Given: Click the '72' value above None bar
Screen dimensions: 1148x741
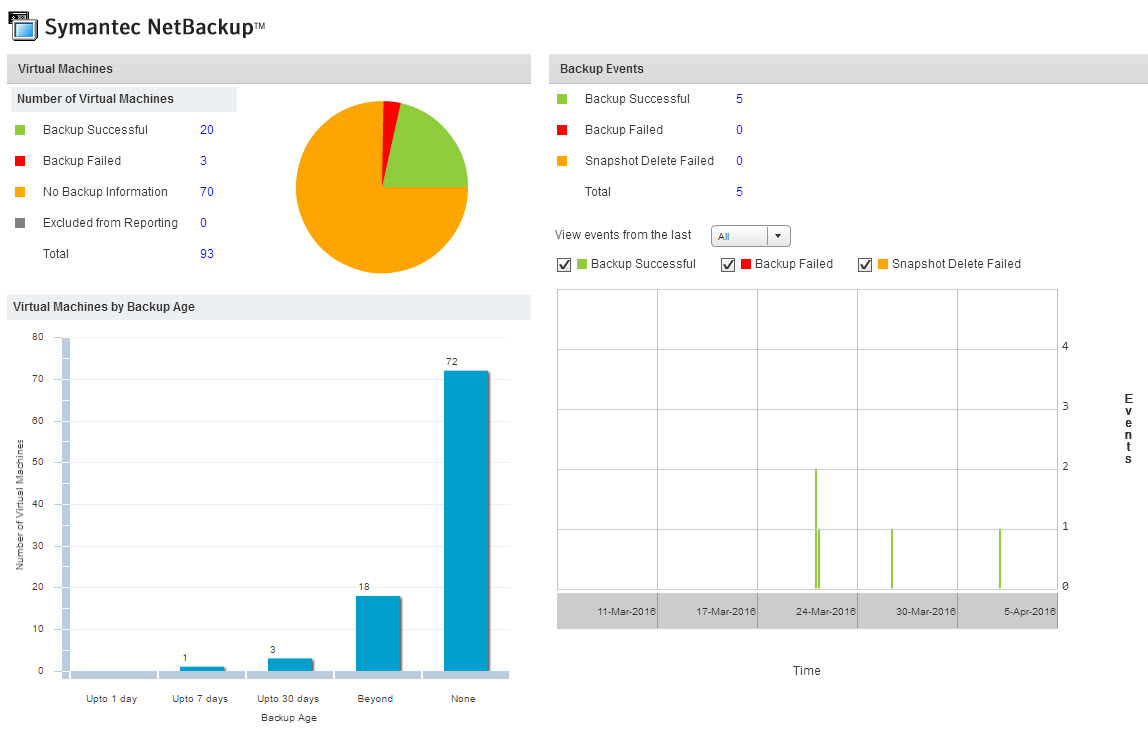Looking at the screenshot, I should coord(452,362).
